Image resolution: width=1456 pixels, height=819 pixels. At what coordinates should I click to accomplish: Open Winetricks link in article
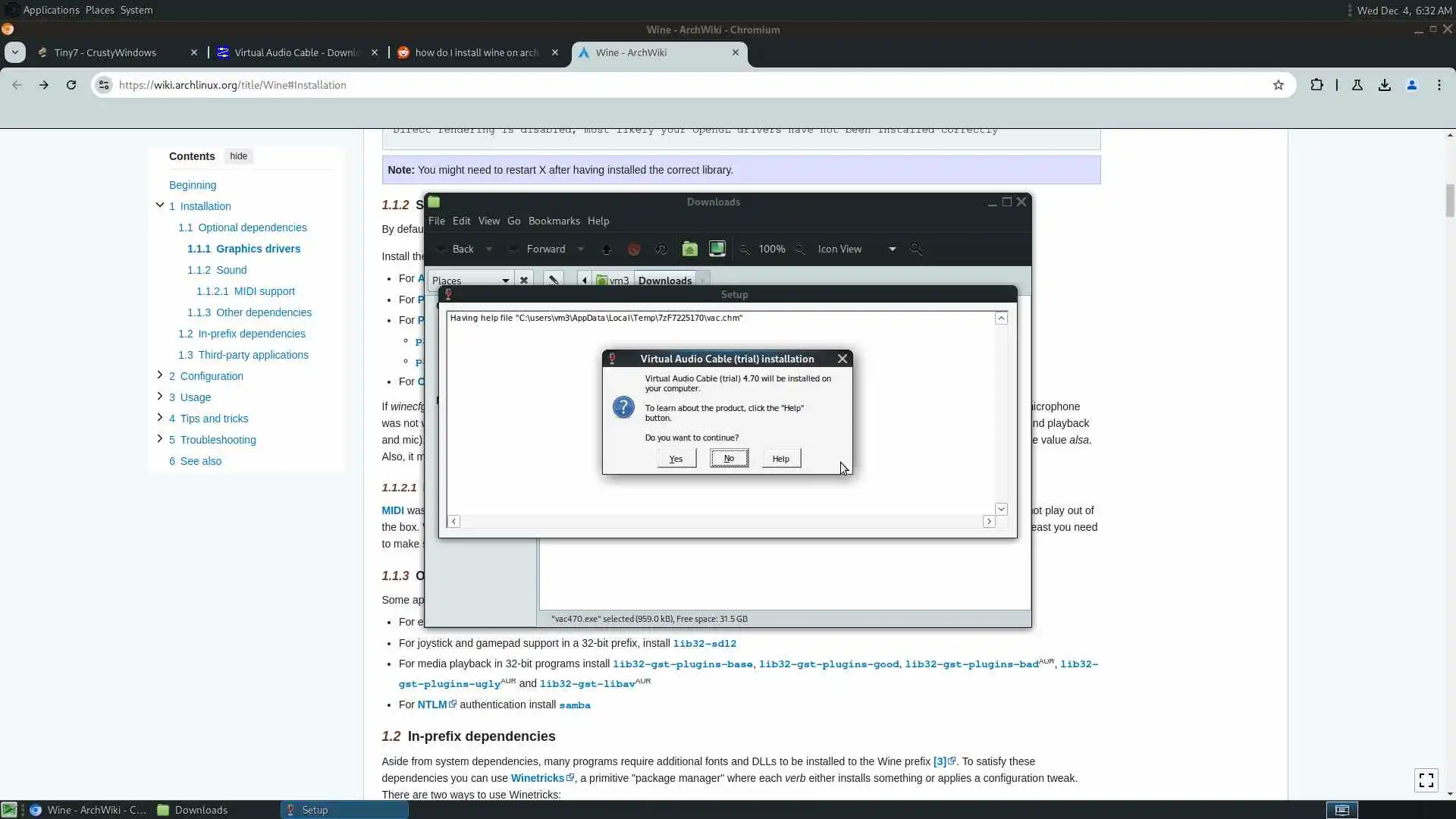[x=537, y=778]
